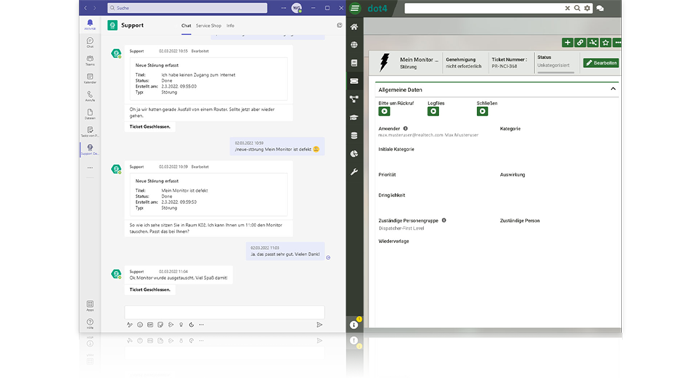The width and height of the screenshot is (700, 379).
Task: Click green link chain button in dot4
Action: tap(580, 42)
